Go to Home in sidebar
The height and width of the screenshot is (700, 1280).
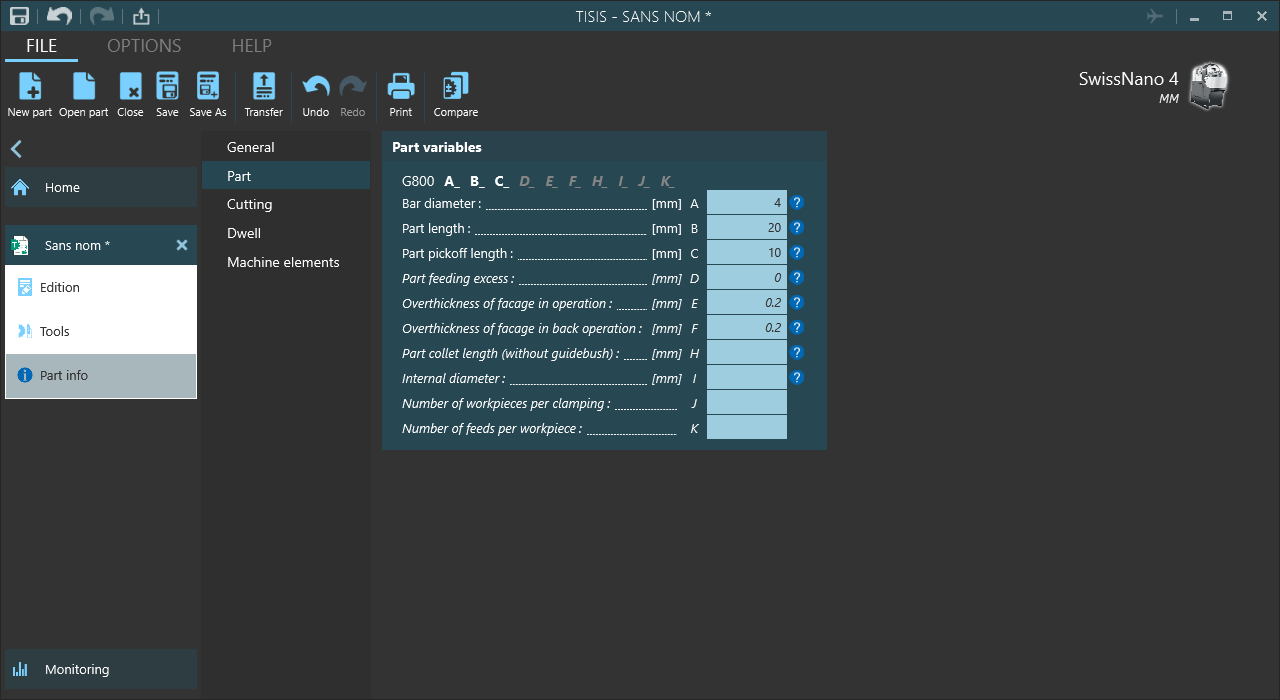(62, 187)
